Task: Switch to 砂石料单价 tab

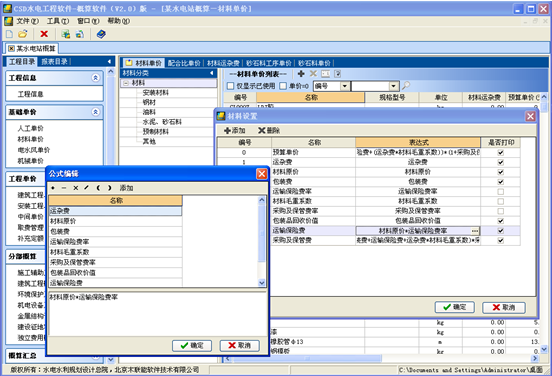Action: 314,63
